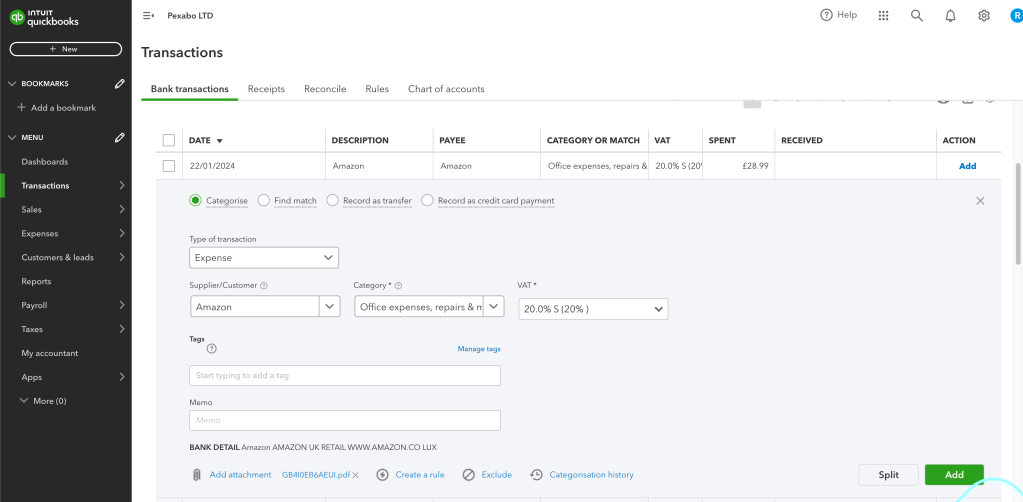The width and height of the screenshot is (1023, 502).
Task: Open the Category dropdown arrow
Action: (494, 306)
